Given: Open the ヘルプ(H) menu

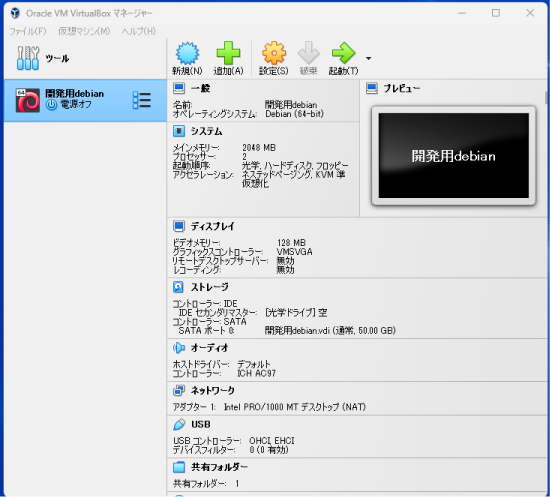Looking at the screenshot, I should [139, 31].
